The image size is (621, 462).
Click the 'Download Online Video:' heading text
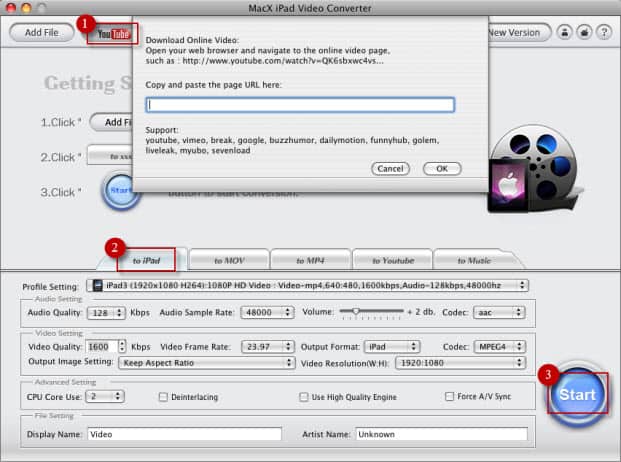[x=192, y=40]
